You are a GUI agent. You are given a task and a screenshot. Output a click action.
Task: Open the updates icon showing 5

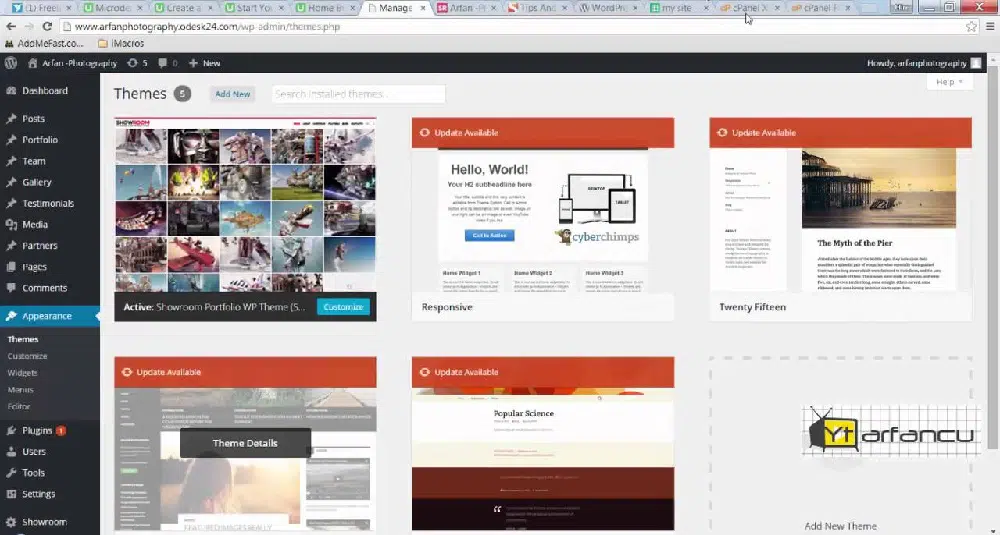click(137, 63)
